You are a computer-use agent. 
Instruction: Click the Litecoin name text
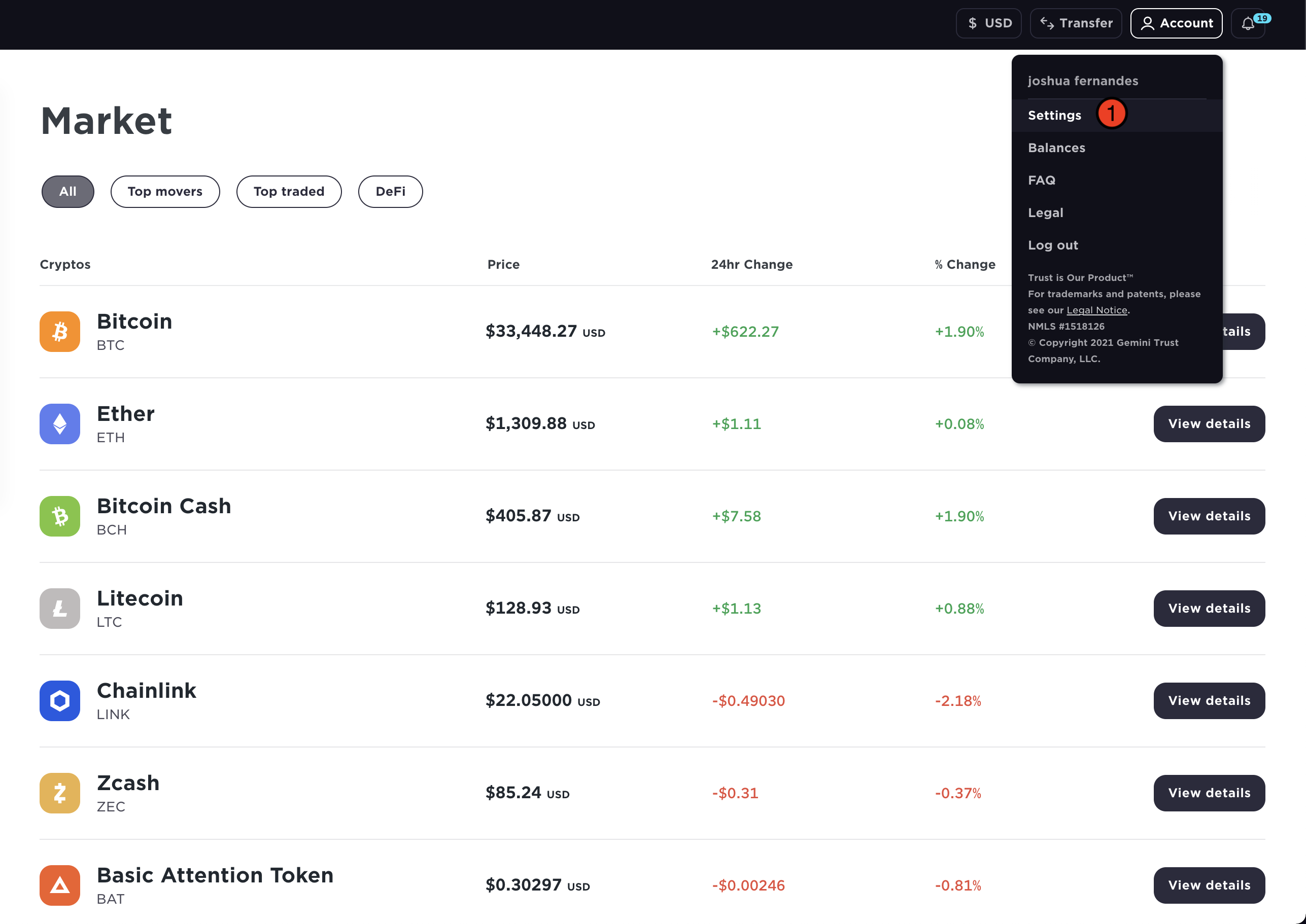[x=140, y=598]
